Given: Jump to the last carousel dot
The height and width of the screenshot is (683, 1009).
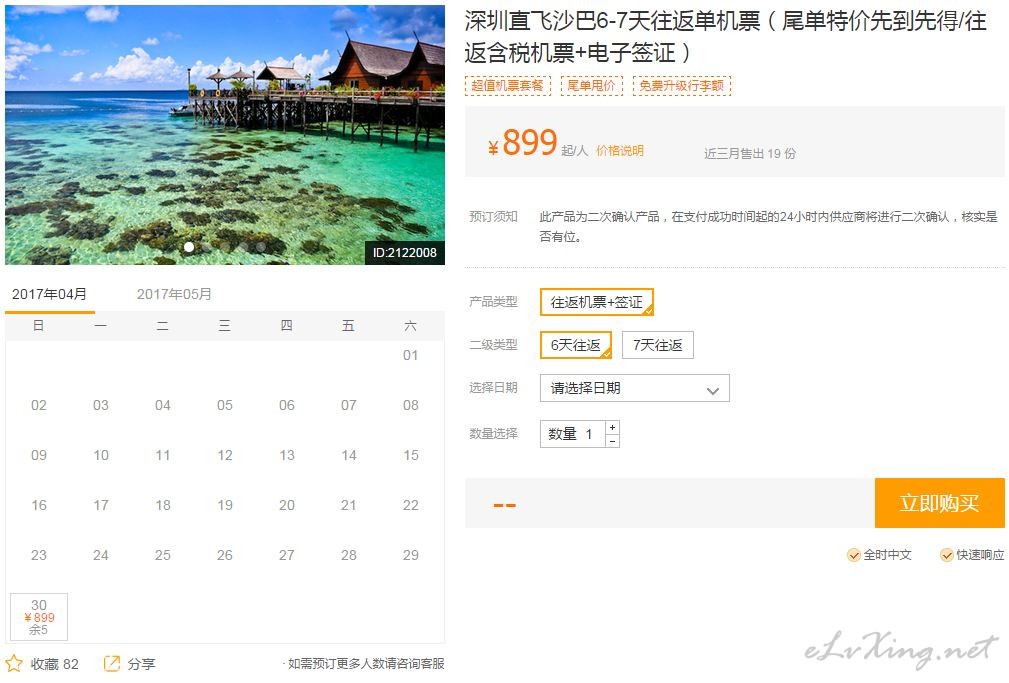Looking at the screenshot, I should pyautogui.click(x=261, y=247).
